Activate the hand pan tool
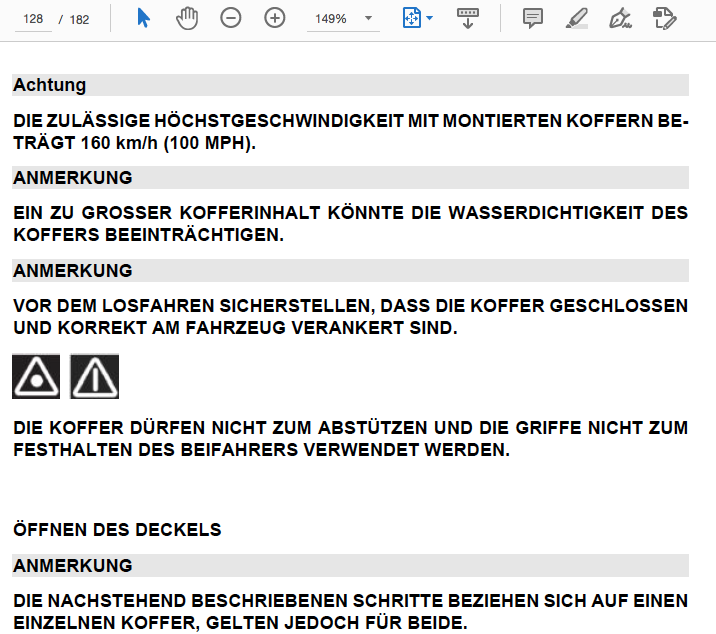Image resolution: width=716 pixels, height=634 pixels. coord(186,18)
